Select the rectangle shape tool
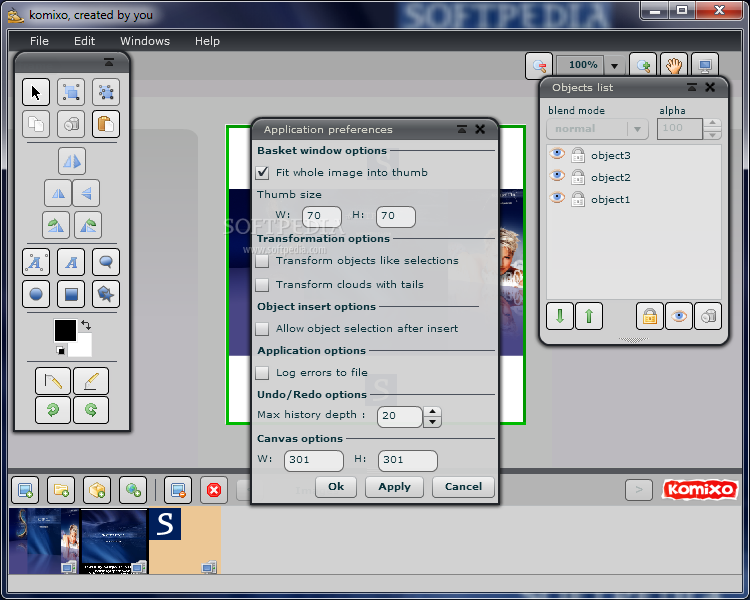The height and width of the screenshot is (600, 750). (x=71, y=294)
